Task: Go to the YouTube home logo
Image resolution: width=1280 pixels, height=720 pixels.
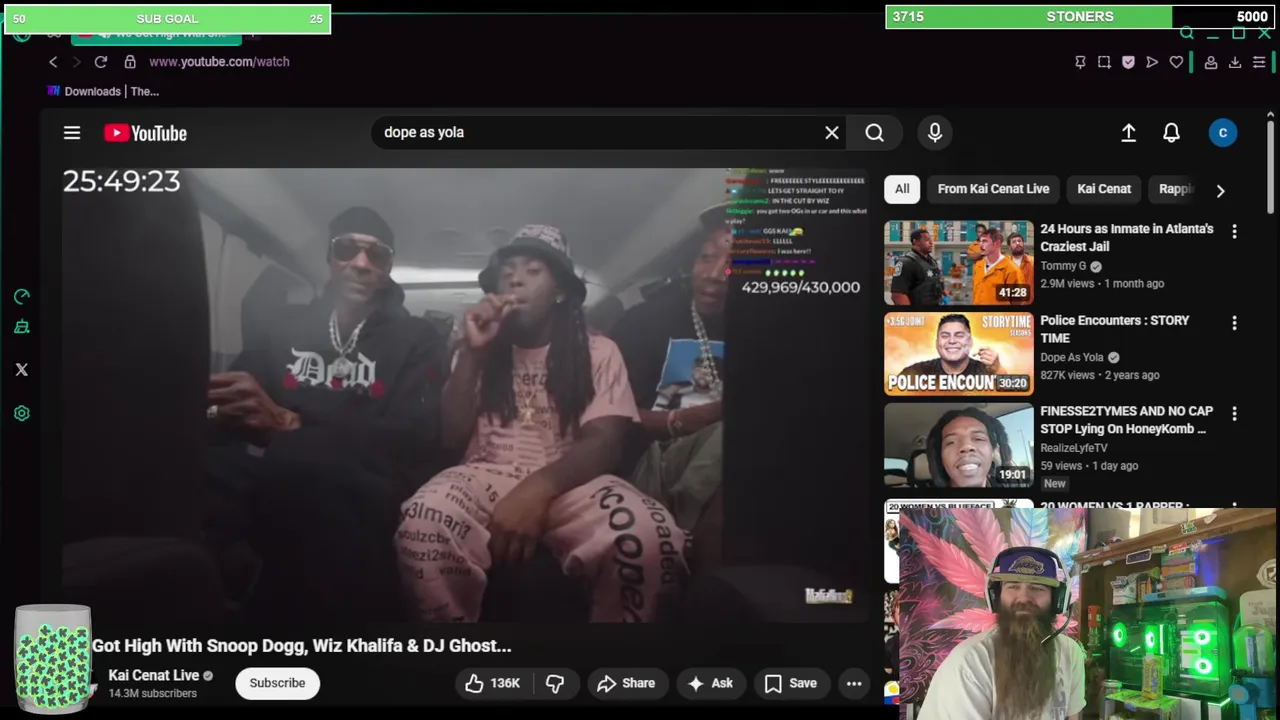Action: (x=145, y=133)
